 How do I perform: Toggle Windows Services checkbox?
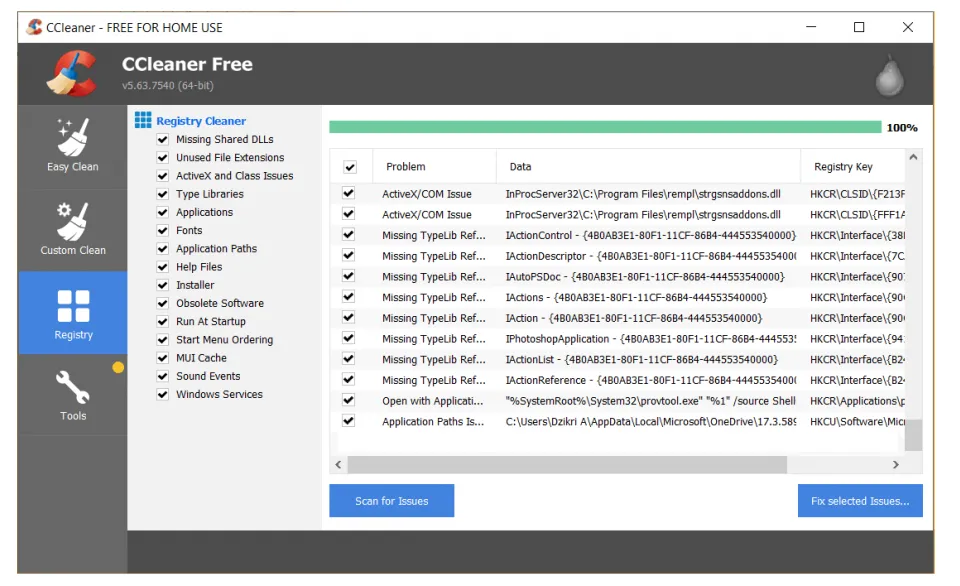pos(163,395)
